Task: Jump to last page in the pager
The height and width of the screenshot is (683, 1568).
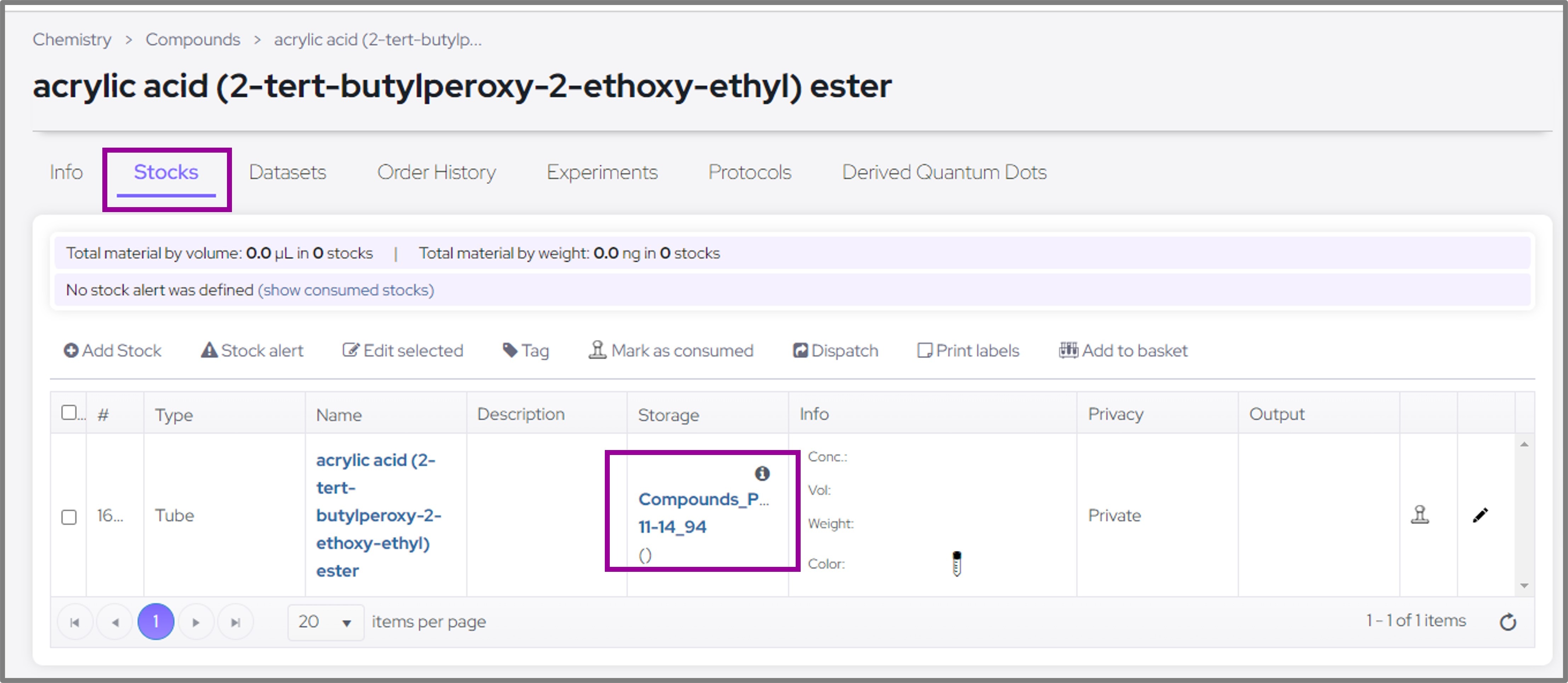Action: (235, 622)
